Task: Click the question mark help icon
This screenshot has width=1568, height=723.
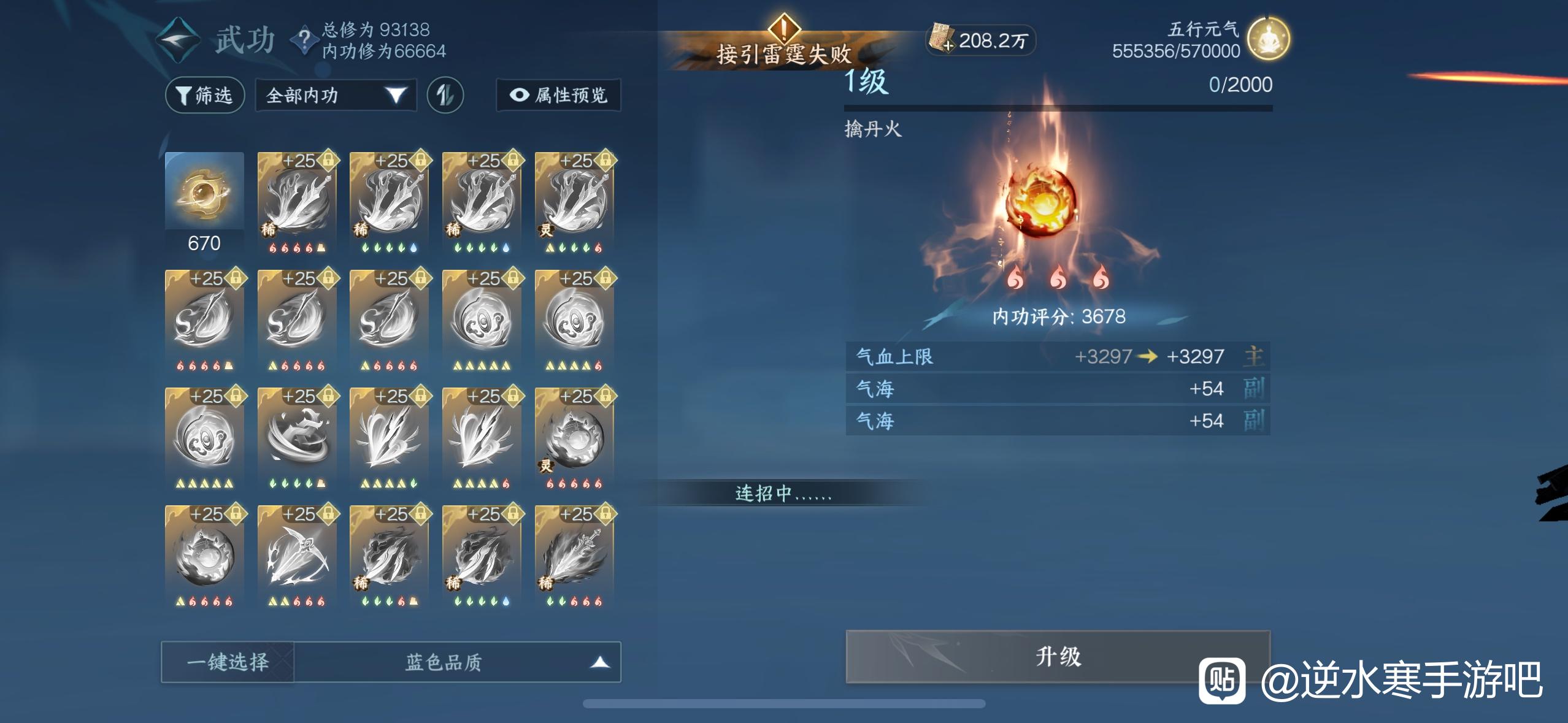Action: 304,39
